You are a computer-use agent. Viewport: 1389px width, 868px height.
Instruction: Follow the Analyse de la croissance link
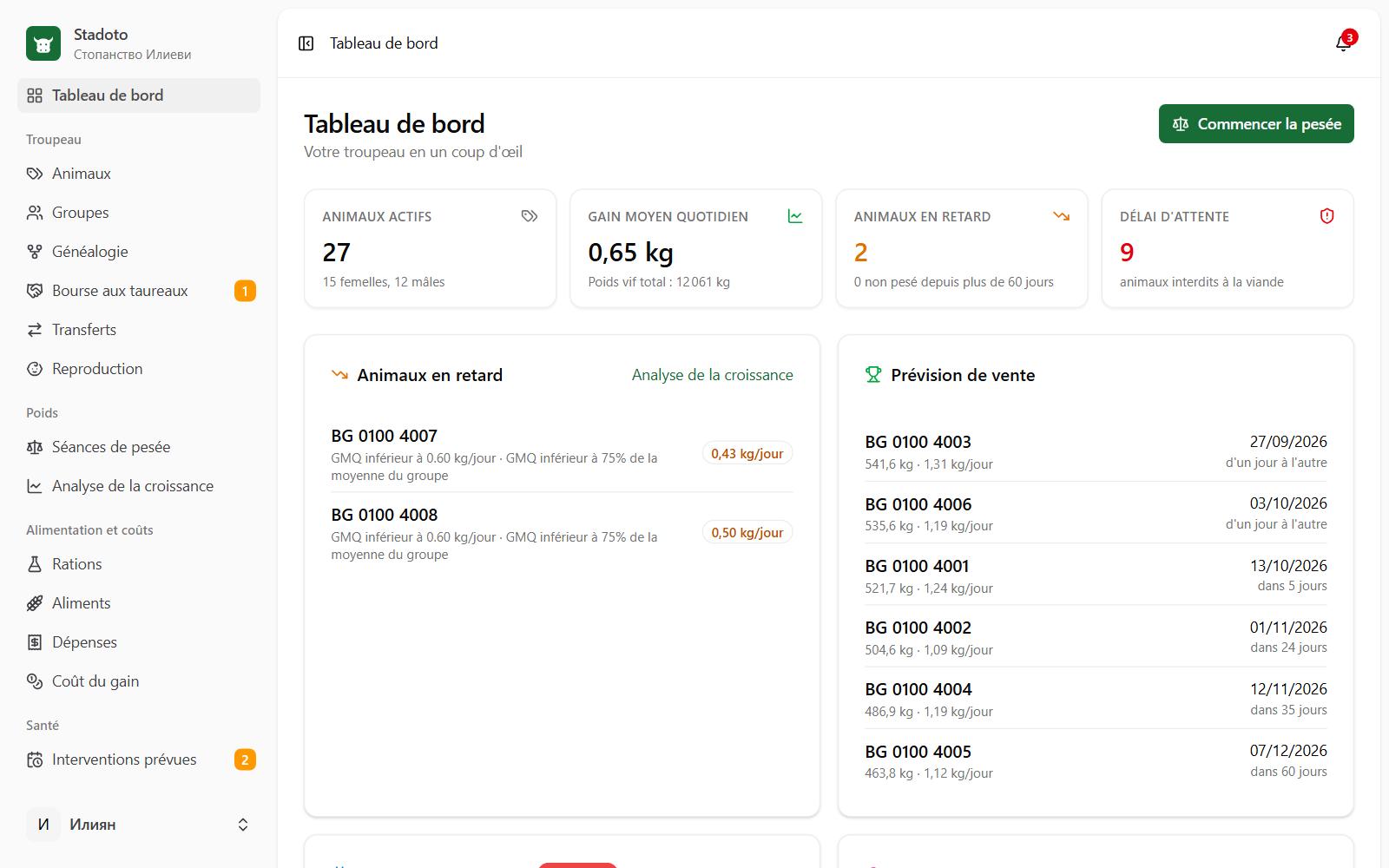tap(712, 375)
